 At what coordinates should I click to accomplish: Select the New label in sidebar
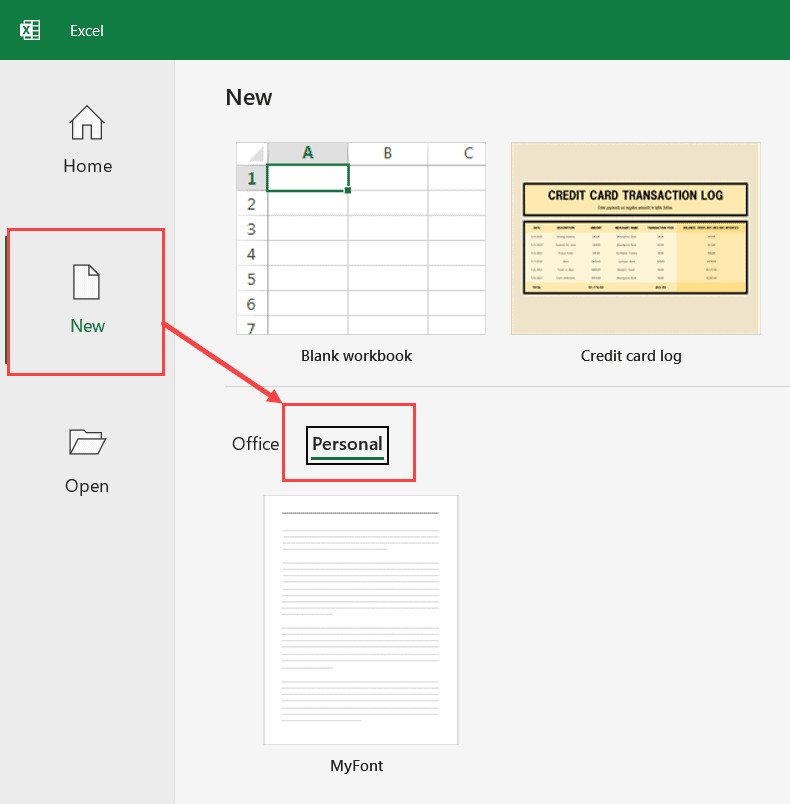pos(87,326)
